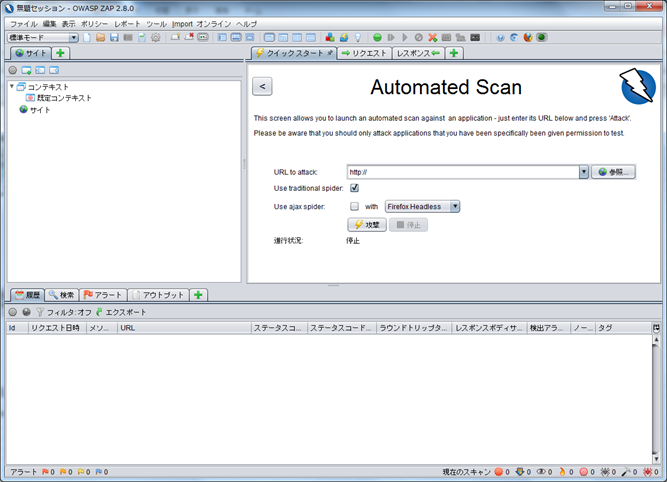Open the URL to attack dropdown arrow
Viewport: 667px width, 482px height.
point(584,172)
